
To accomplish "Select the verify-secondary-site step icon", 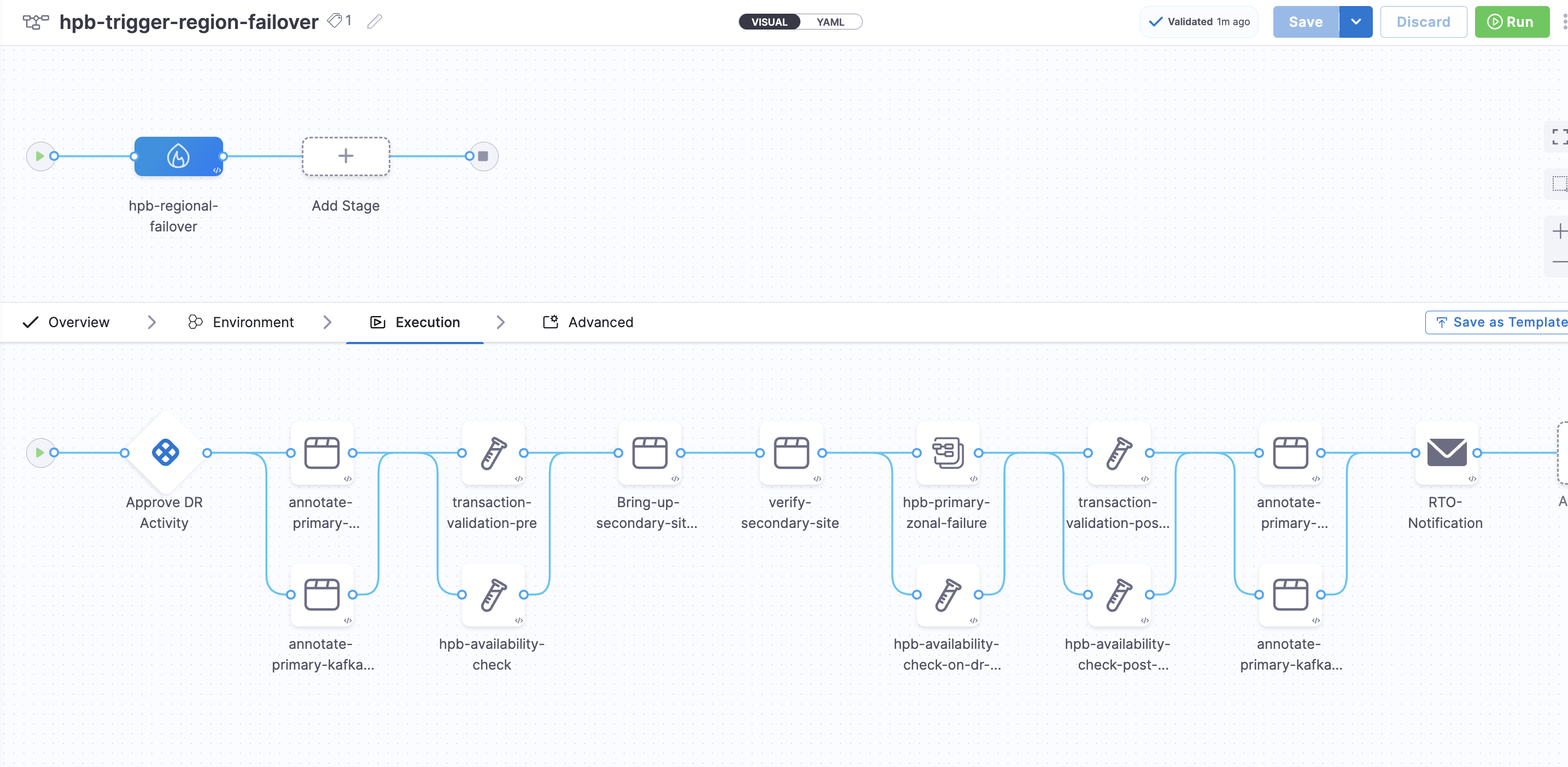I will click(x=791, y=452).
